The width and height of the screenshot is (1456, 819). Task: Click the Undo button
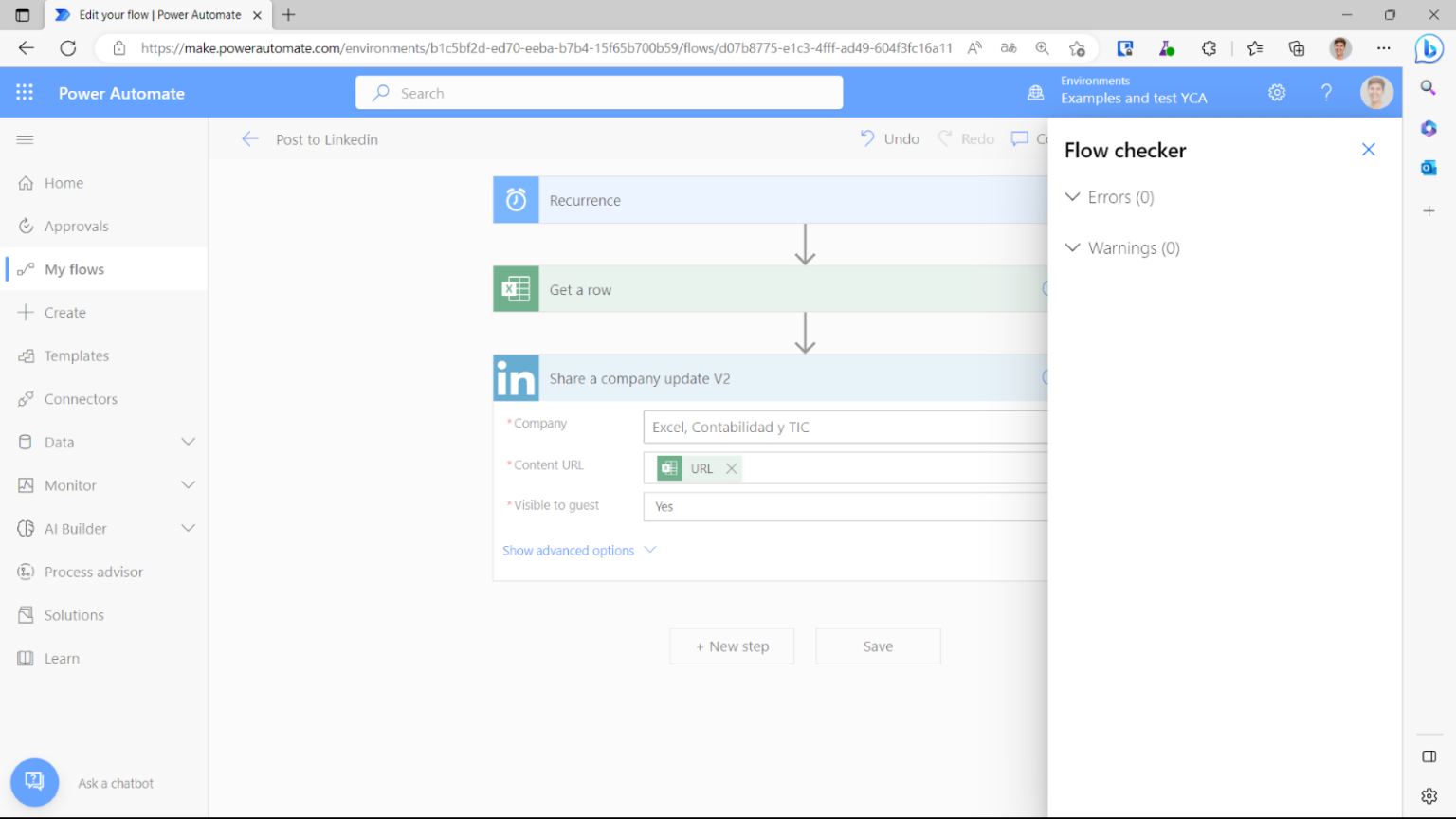click(x=890, y=139)
